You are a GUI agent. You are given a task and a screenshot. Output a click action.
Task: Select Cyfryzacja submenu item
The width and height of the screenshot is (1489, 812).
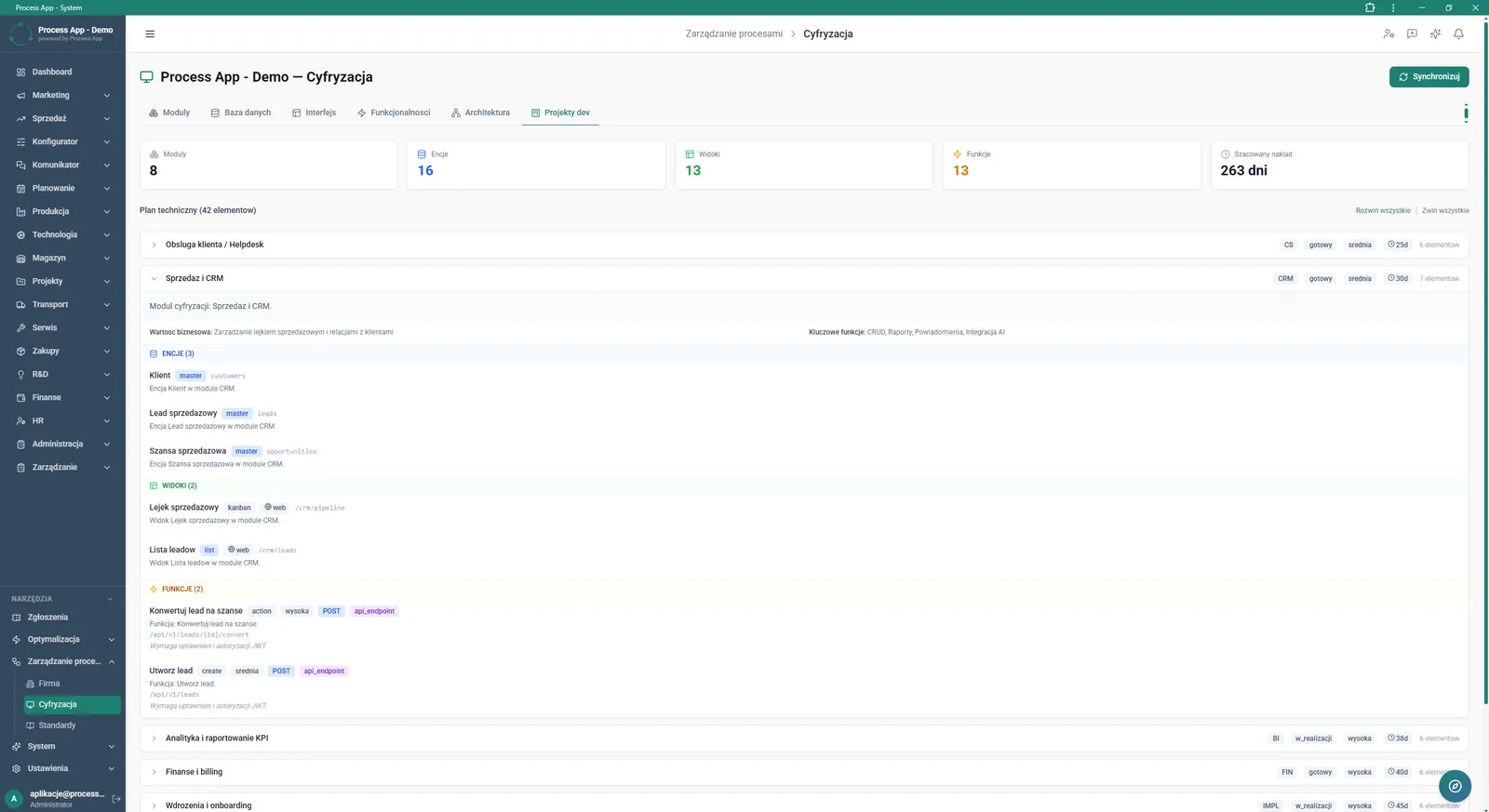click(x=72, y=704)
